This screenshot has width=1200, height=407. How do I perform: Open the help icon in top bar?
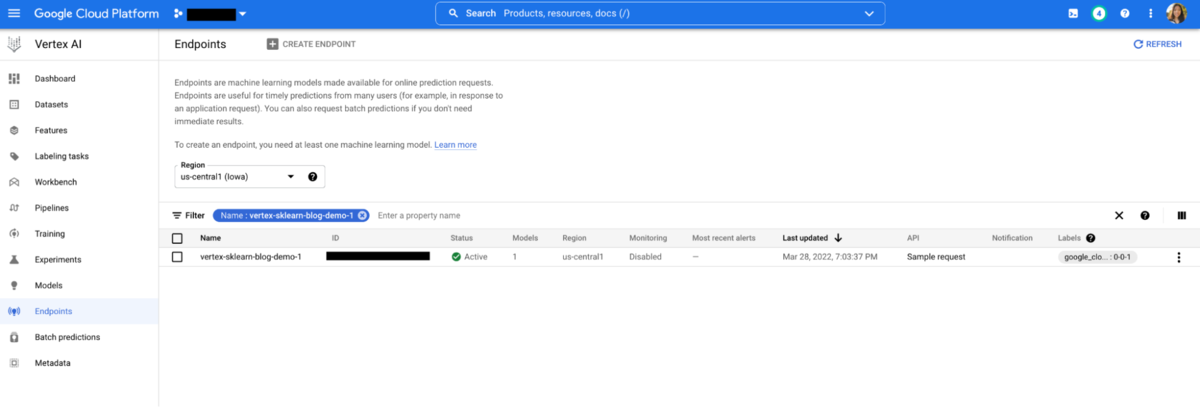[1125, 14]
